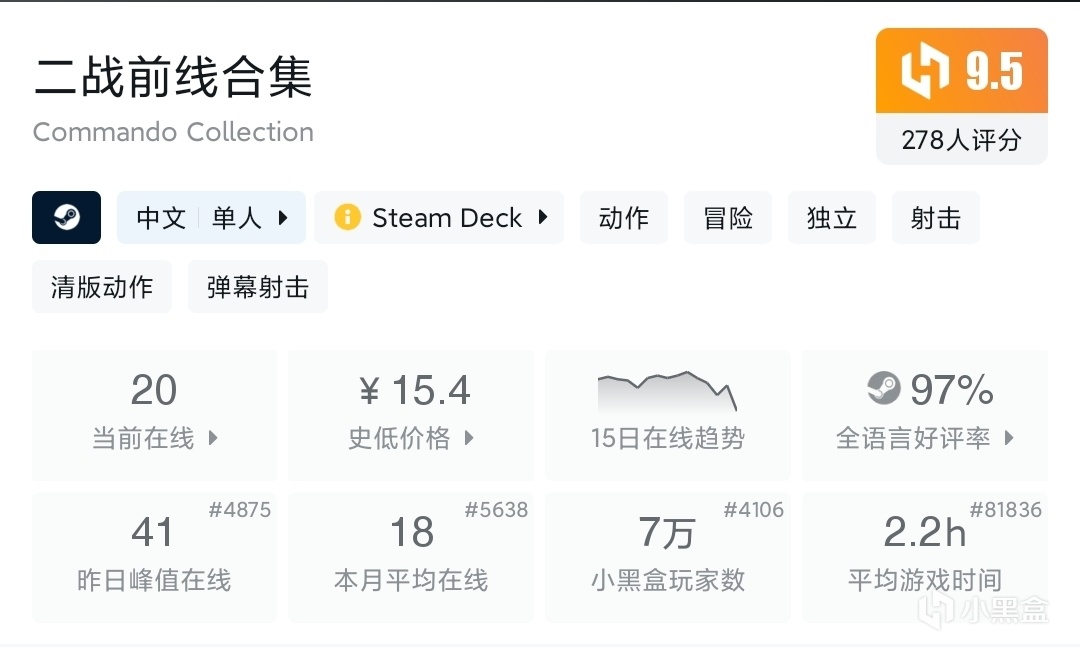The height and width of the screenshot is (647, 1080).
Task: Expand the 当前在线 current online details
Action: click(x=213, y=438)
